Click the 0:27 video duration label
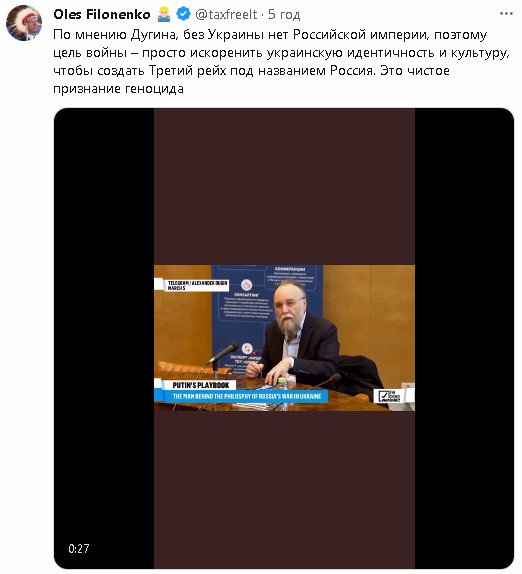 (79, 548)
